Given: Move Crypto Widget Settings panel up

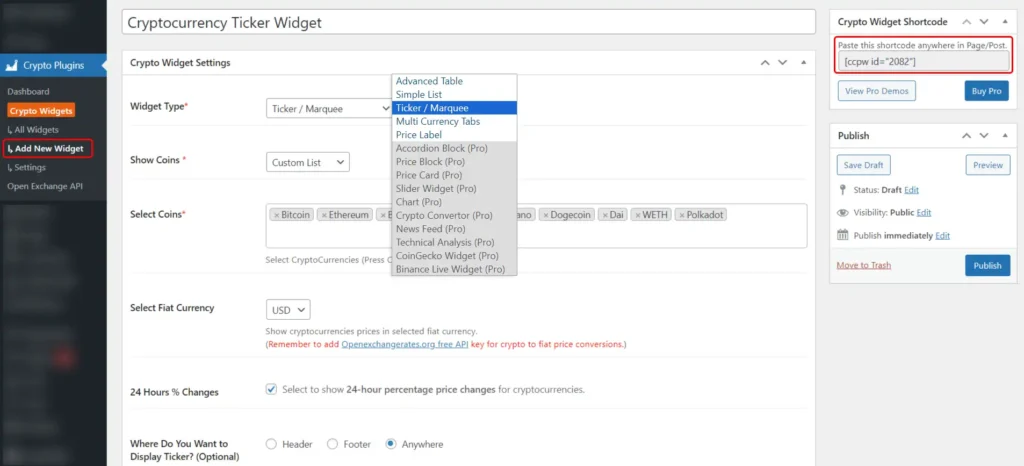Looking at the screenshot, I should pos(765,63).
